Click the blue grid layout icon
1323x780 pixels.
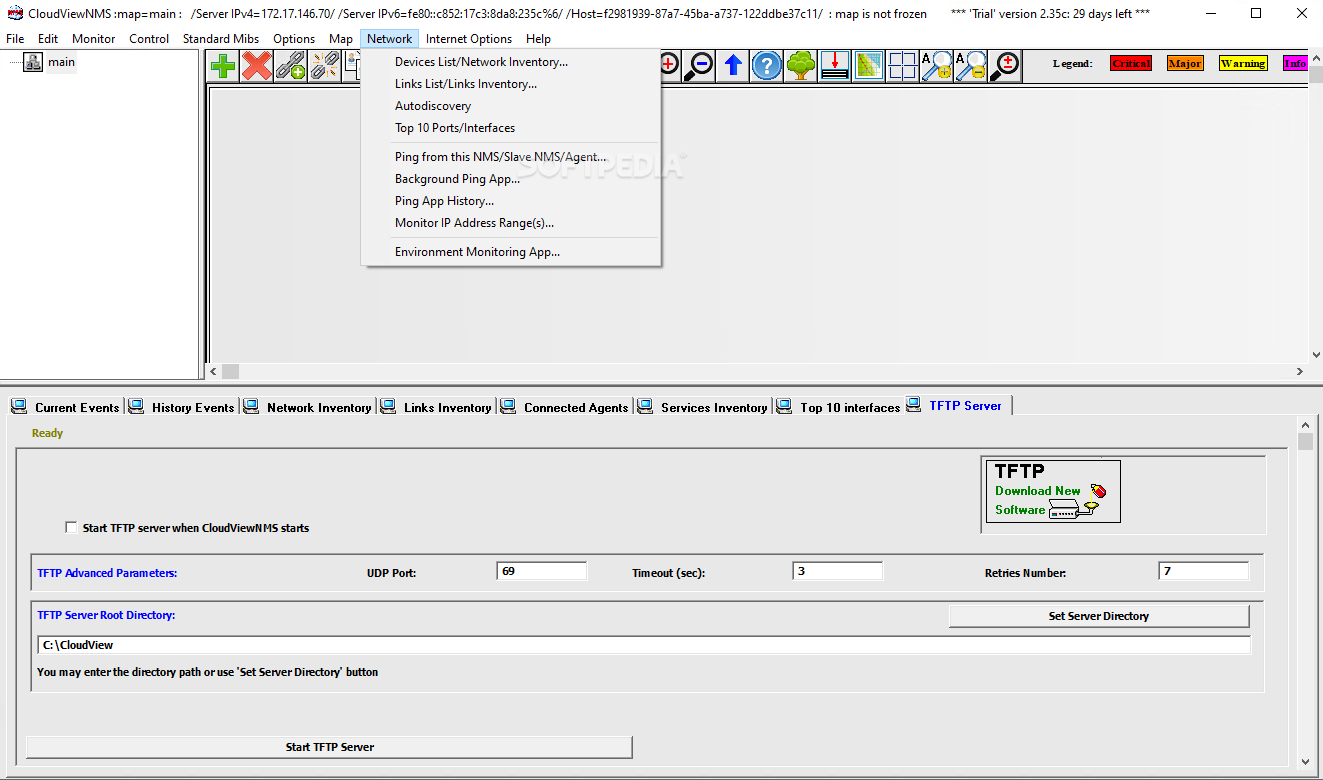(x=903, y=66)
